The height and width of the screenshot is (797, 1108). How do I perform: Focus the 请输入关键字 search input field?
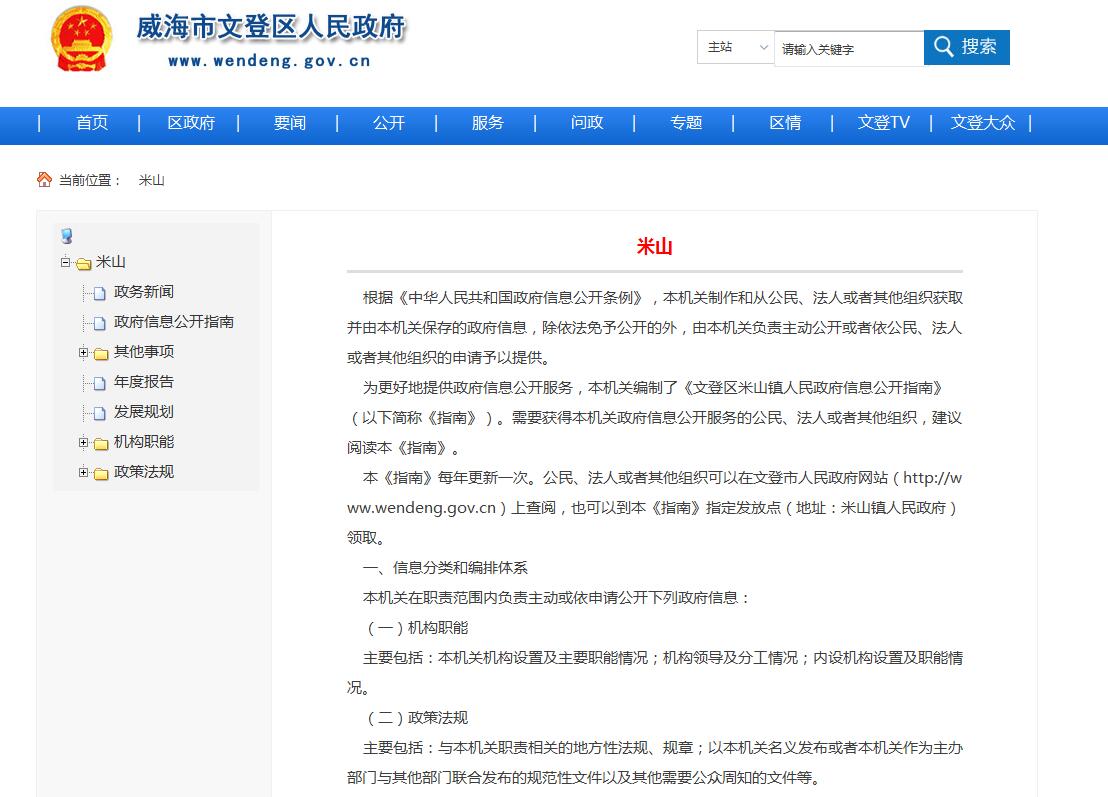848,48
